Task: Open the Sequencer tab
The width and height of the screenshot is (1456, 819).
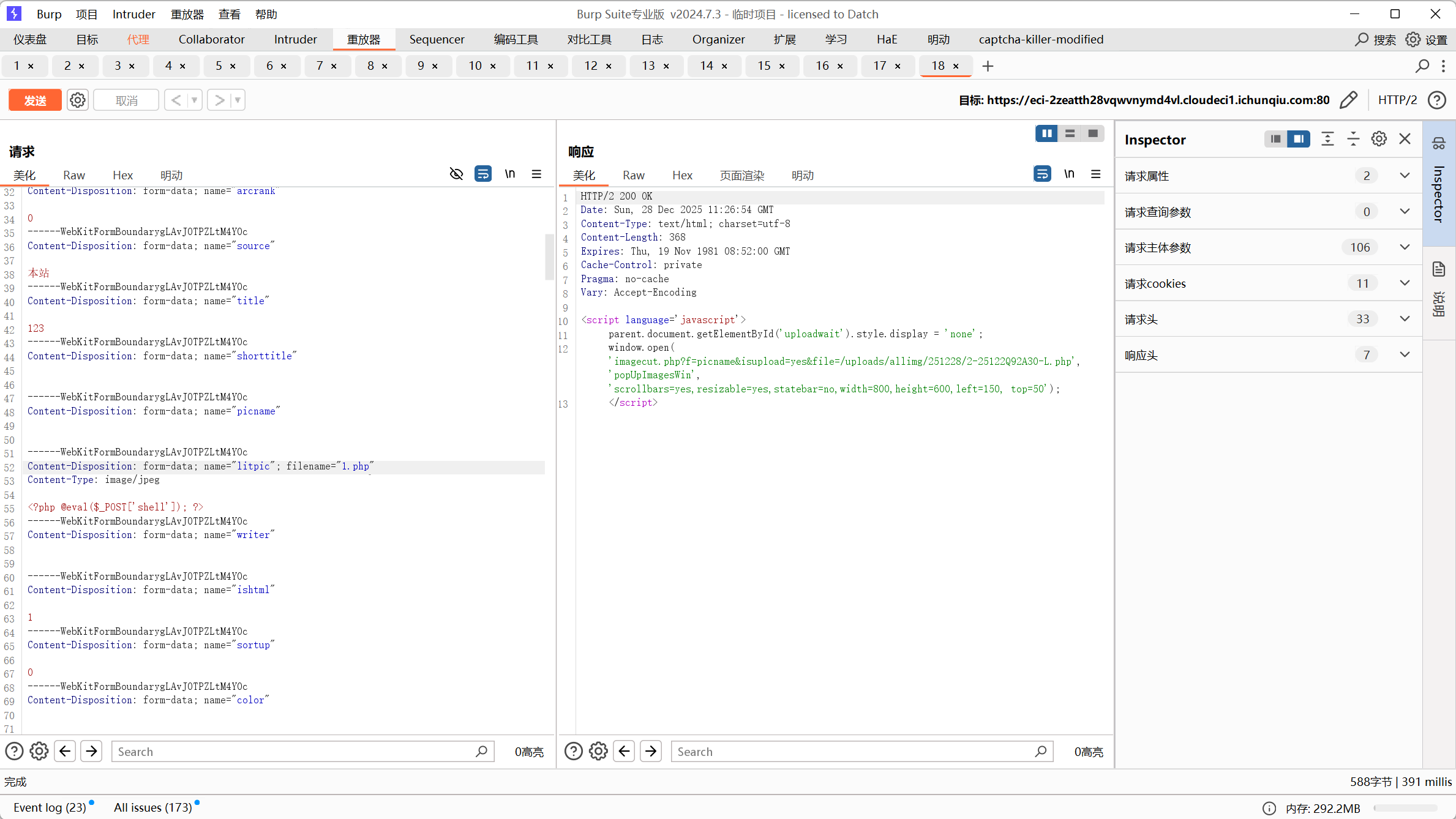Action: pos(437,39)
